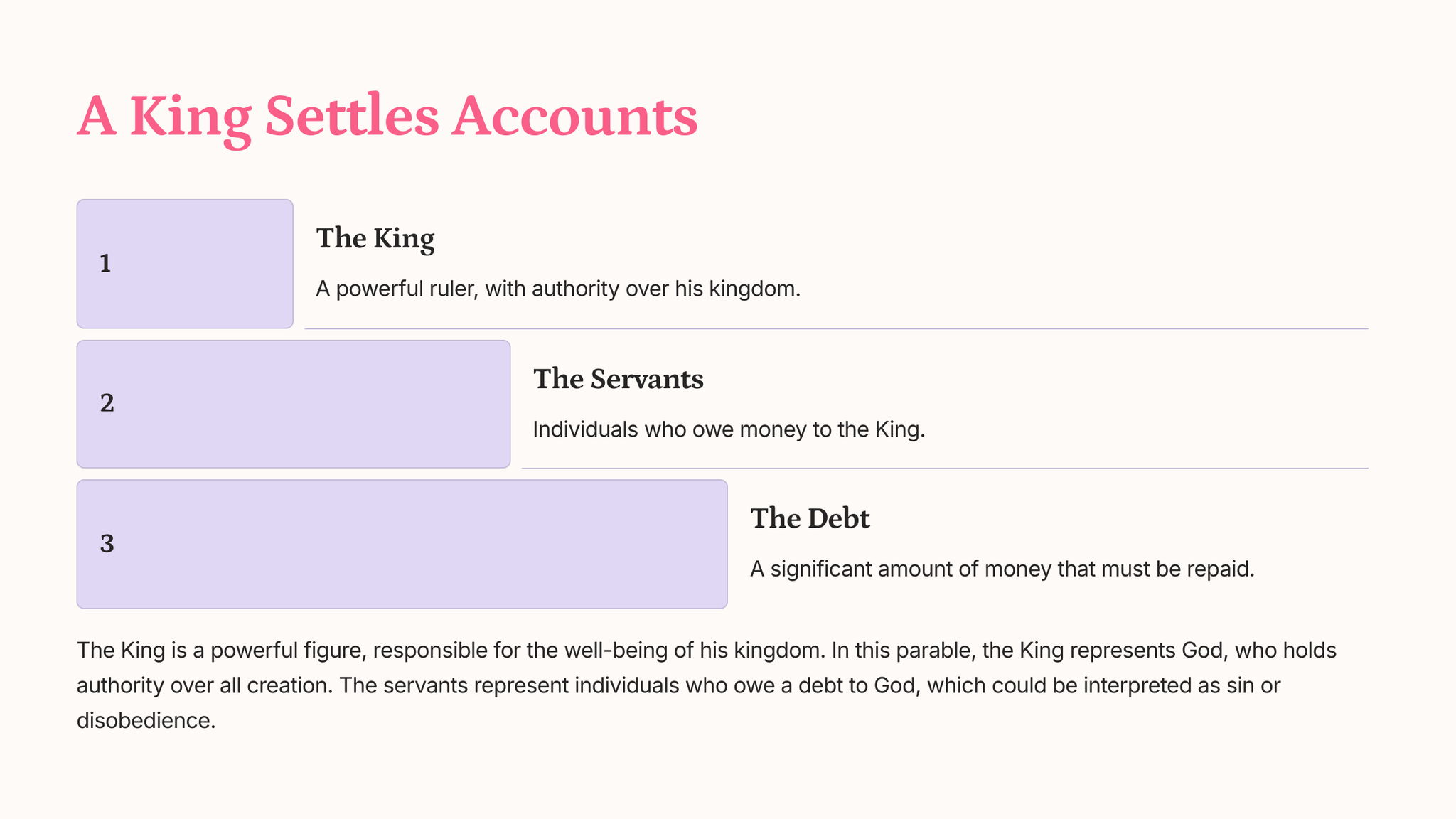The height and width of the screenshot is (819, 1456).
Task: Click the word "Settles" in the title
Action: pos(352,117)
